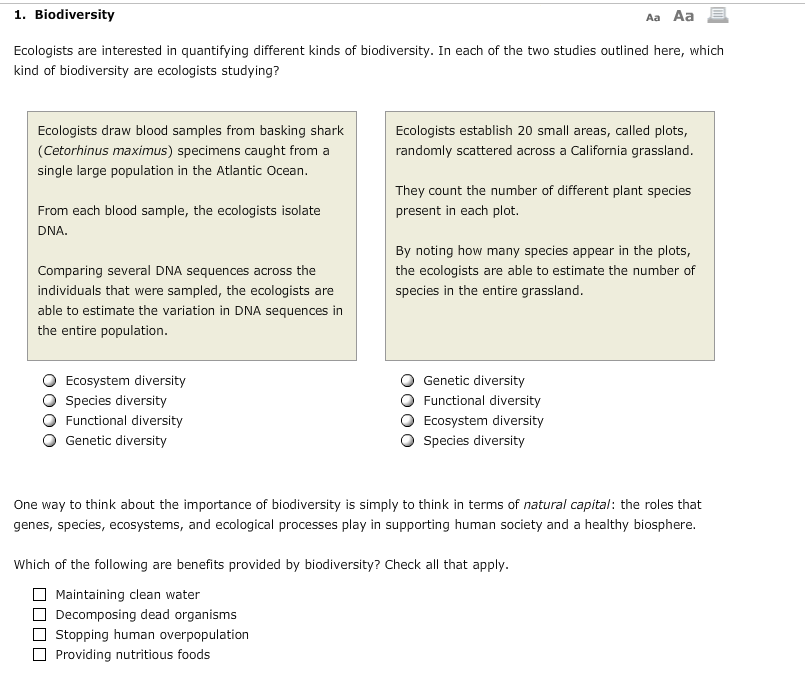Select Species diversity in the left question
The height and width of the screenshot is (684, 805).
click(x=48, y=400)
